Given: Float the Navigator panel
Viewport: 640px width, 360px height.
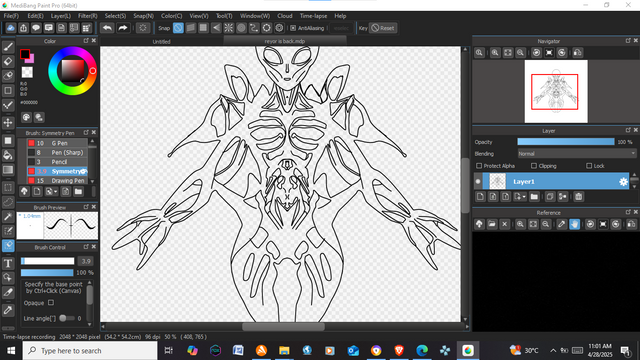Looking at the screenshot, I should click(628, 41).
